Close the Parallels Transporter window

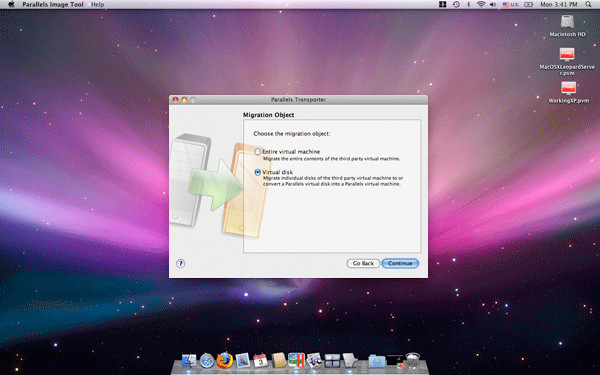coord(175,100)
